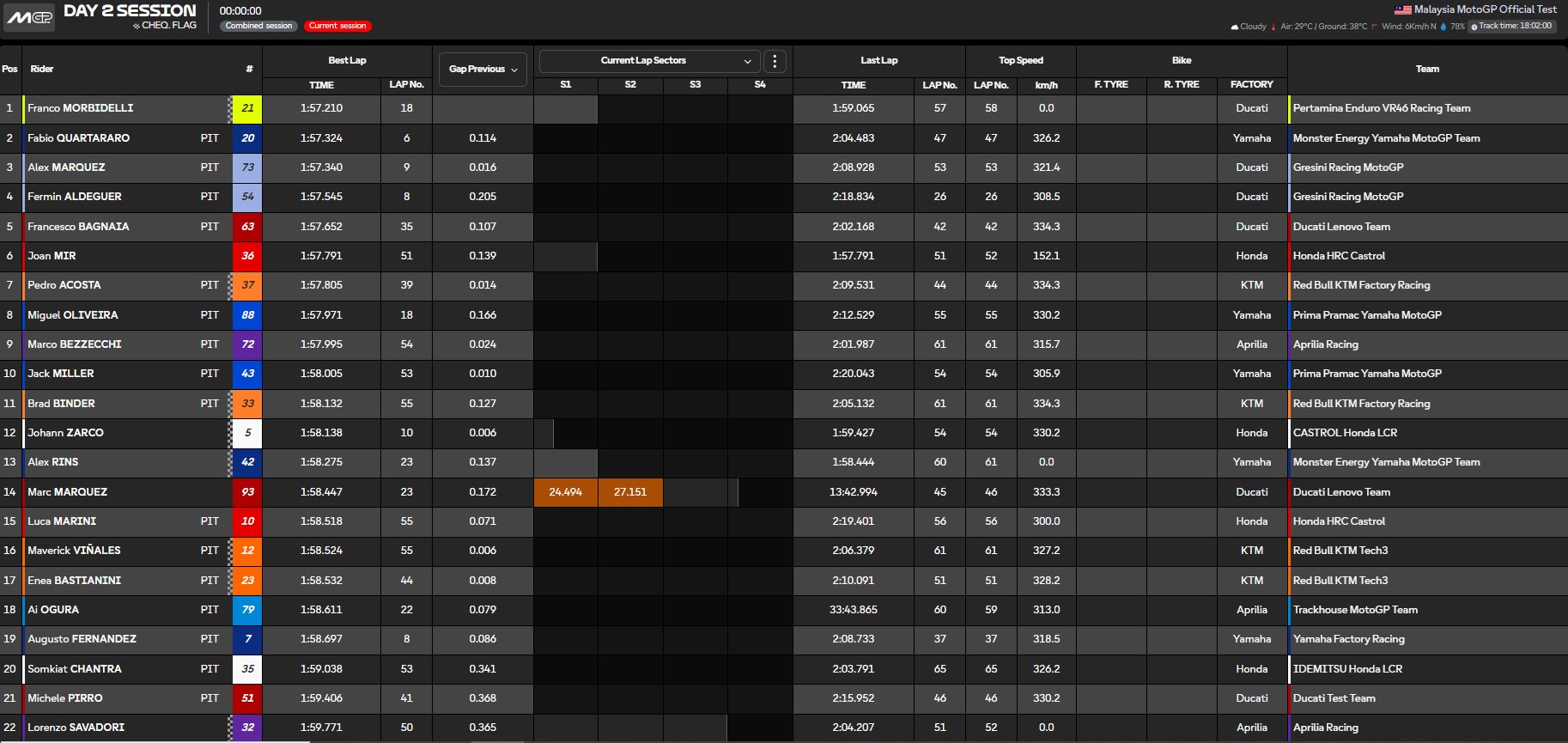Viewport: 1568px width, 743px height.
Task: Select rider Alex MARQUEZ
Action: pyautogui.click(x=66, y=167)
